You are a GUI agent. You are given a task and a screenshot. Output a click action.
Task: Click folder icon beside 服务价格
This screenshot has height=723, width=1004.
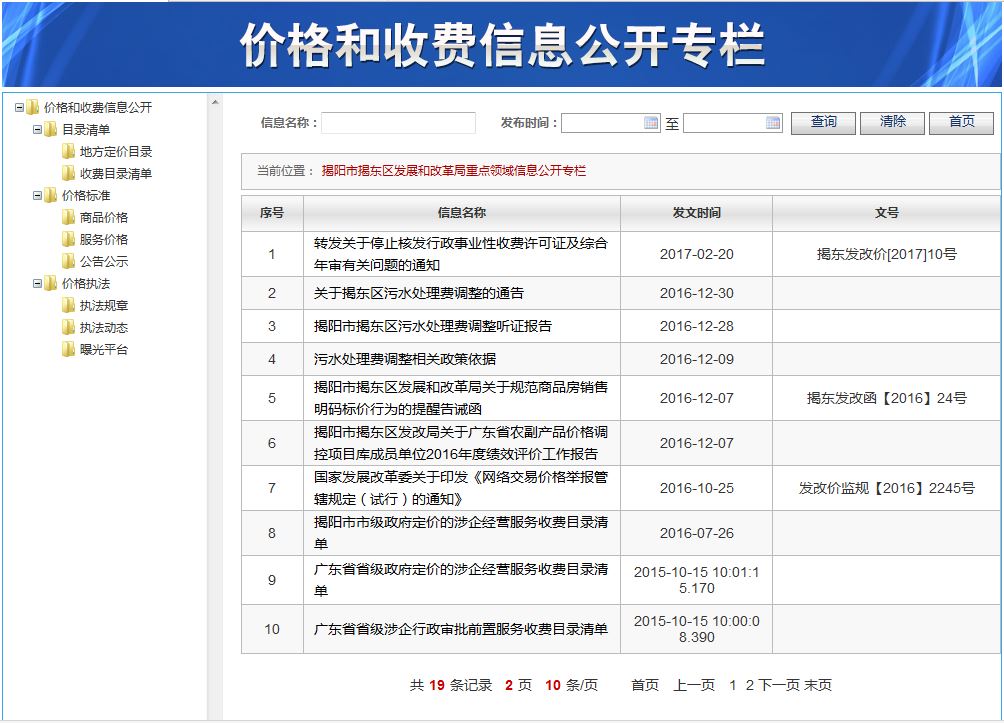[69, 239]
